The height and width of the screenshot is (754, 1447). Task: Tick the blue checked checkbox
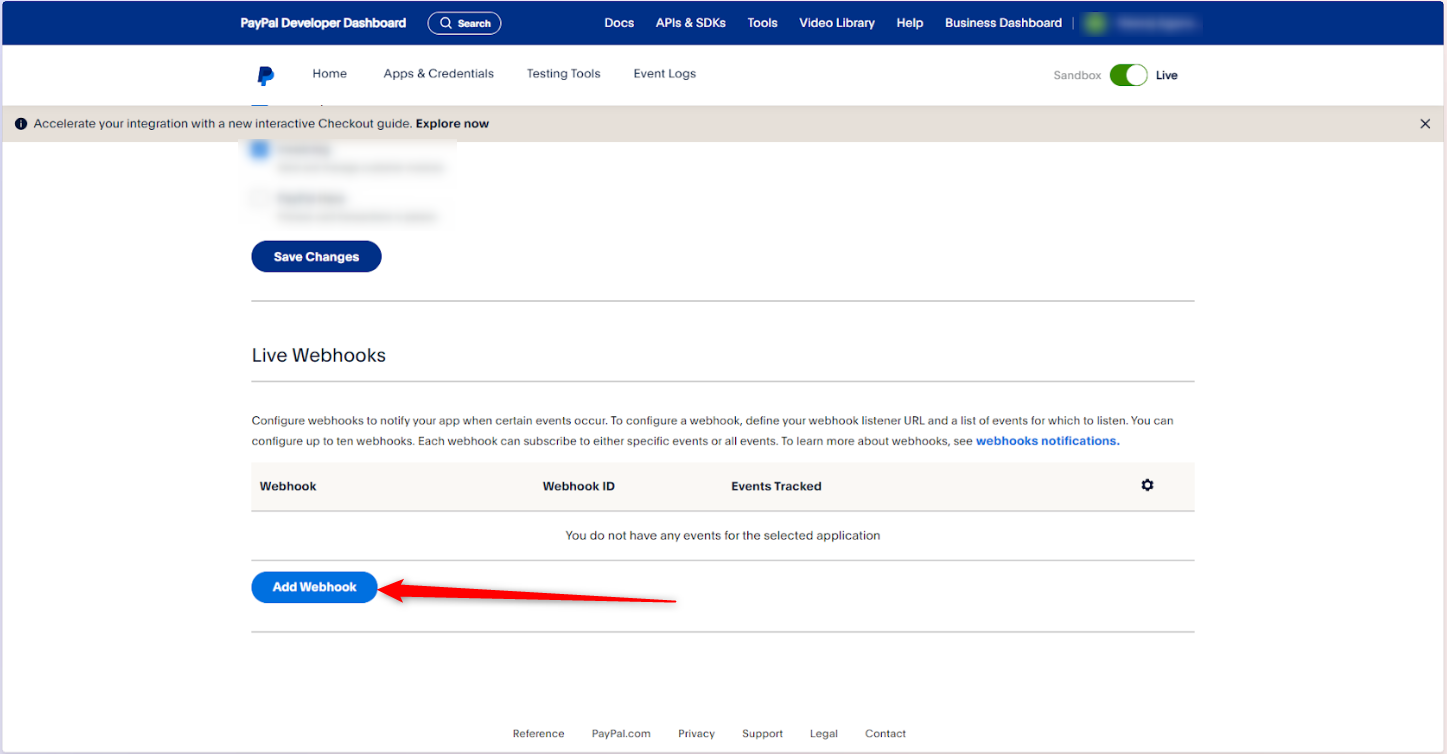pos(260,150)
